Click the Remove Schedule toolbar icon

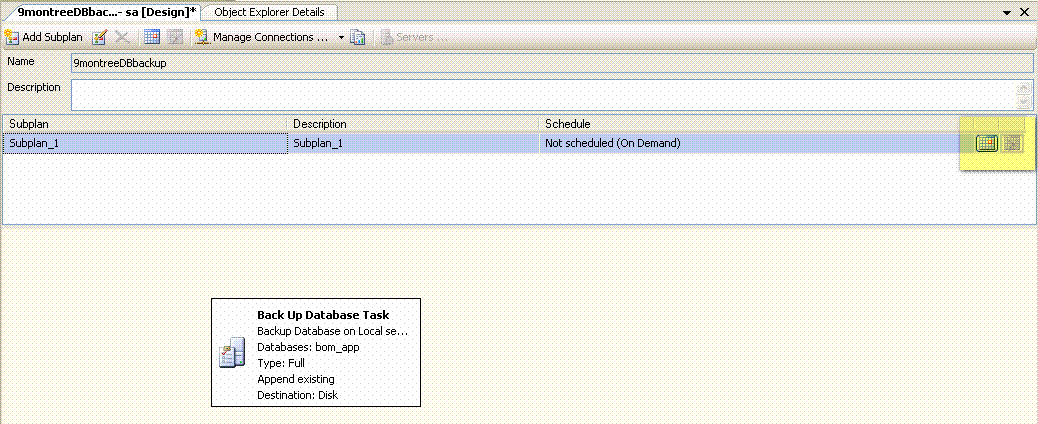(175, 38)
